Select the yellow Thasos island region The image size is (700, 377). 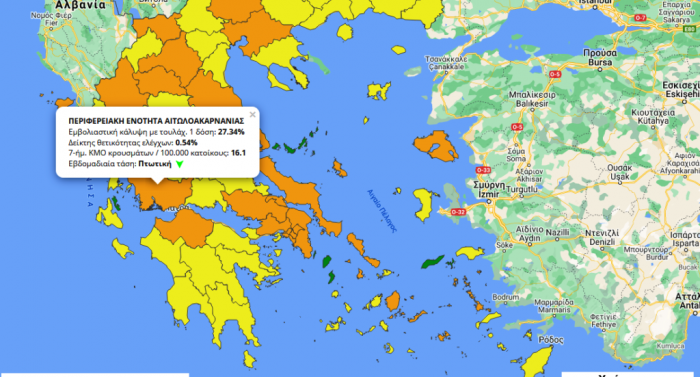(345, 32)
